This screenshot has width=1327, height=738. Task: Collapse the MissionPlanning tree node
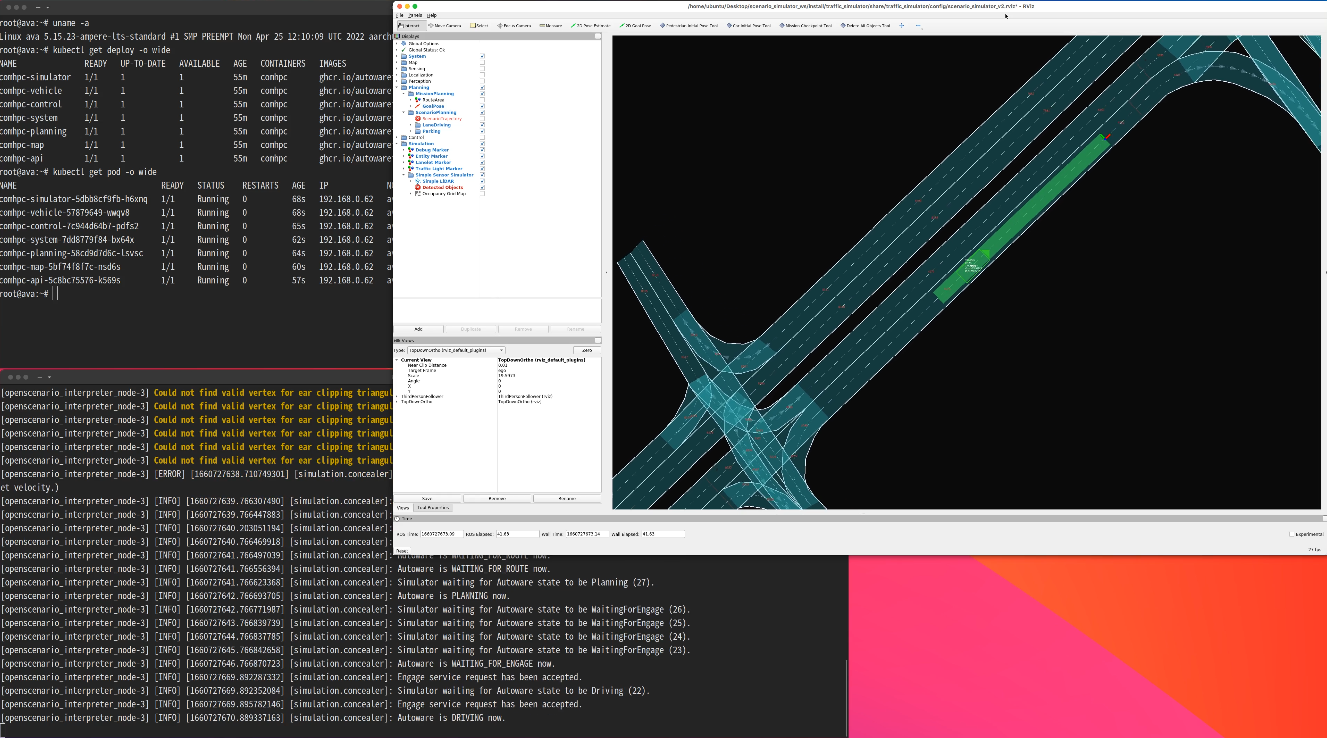404,94
